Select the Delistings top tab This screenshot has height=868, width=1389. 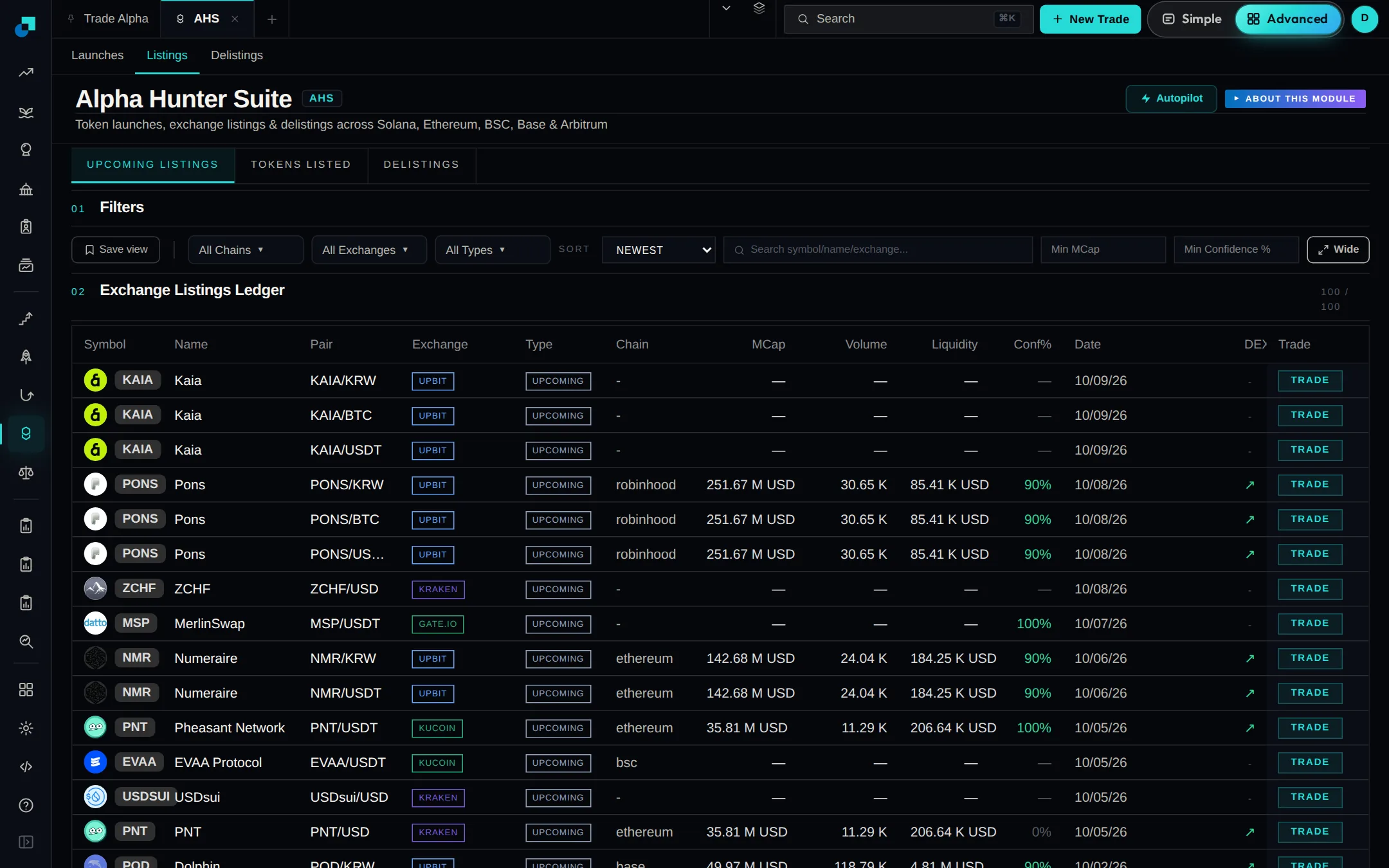tap(237, 55)
